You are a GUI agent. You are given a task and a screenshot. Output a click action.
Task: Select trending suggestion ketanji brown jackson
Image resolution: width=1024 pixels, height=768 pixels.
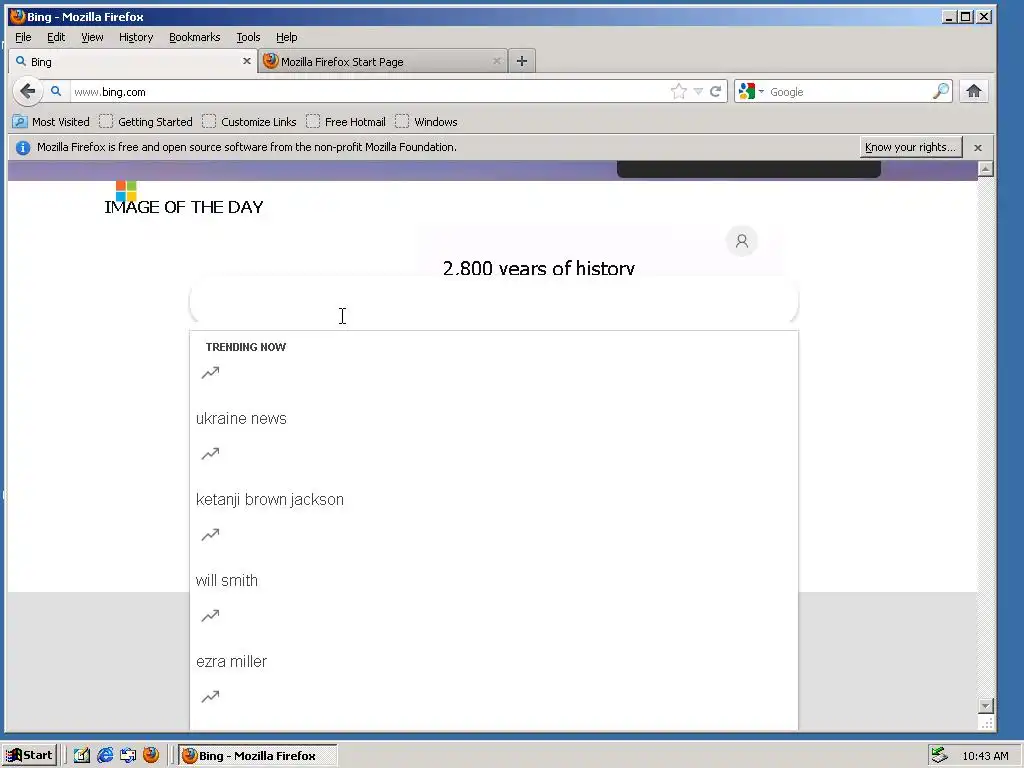[x=270, y=500]
